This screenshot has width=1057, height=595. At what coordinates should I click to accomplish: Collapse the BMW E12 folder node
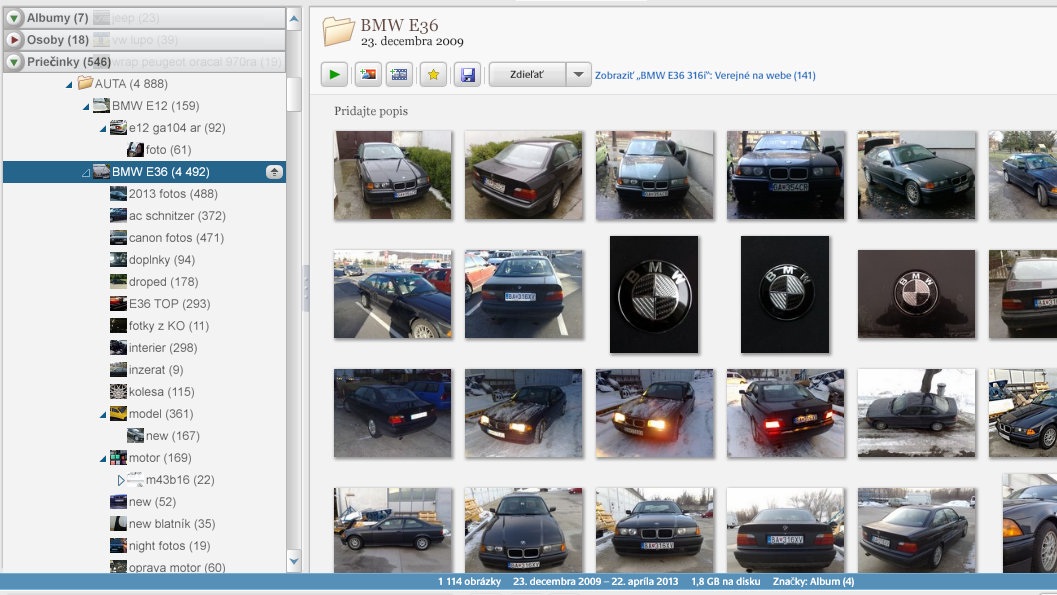86,106
